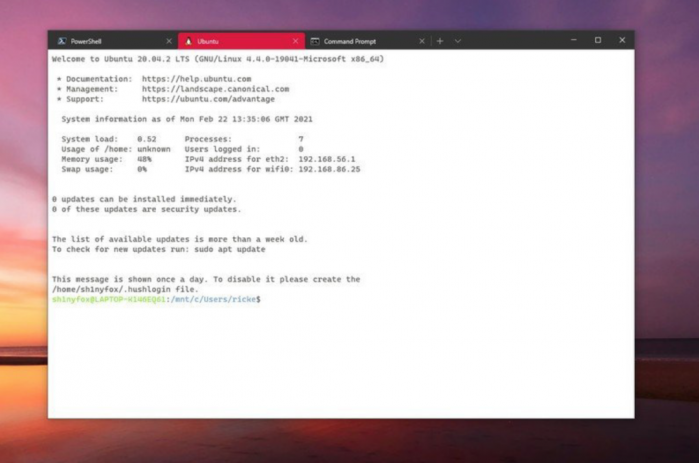The width and height of the screenshot is (700, 463).
Task: Click the PowerShell tab icon
Action: point(62,41)
